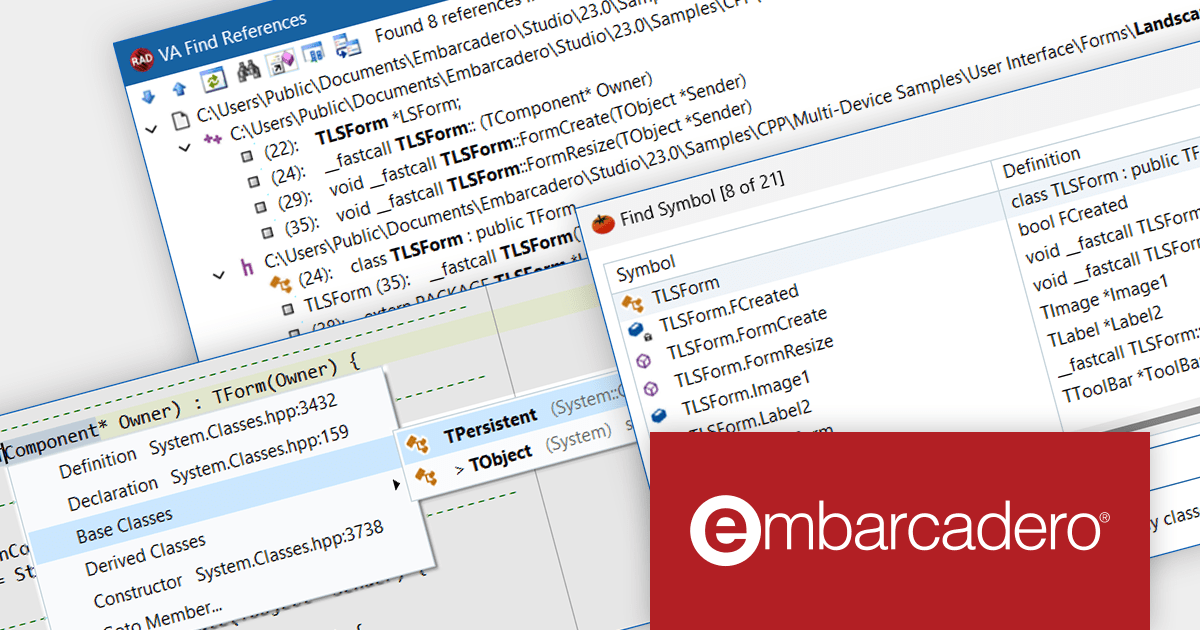
Task: Refresh the VA Find References results
Action: (x=214, y=81)
